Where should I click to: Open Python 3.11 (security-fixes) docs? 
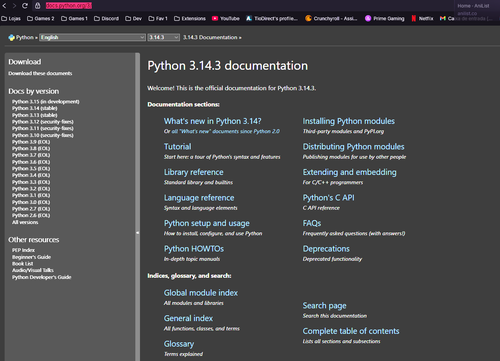[43, 128]
